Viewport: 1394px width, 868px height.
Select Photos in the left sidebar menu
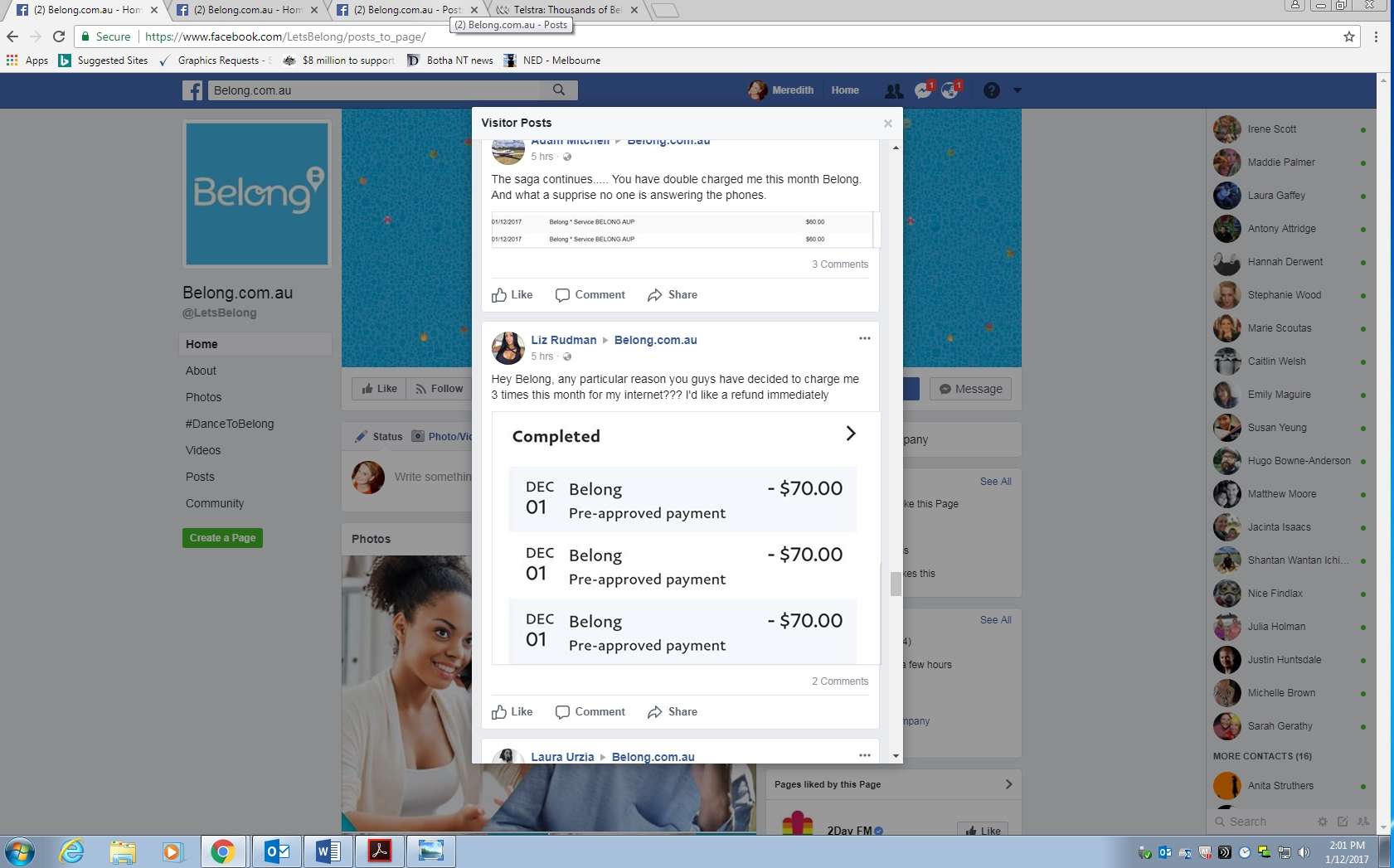click(203, 397)
